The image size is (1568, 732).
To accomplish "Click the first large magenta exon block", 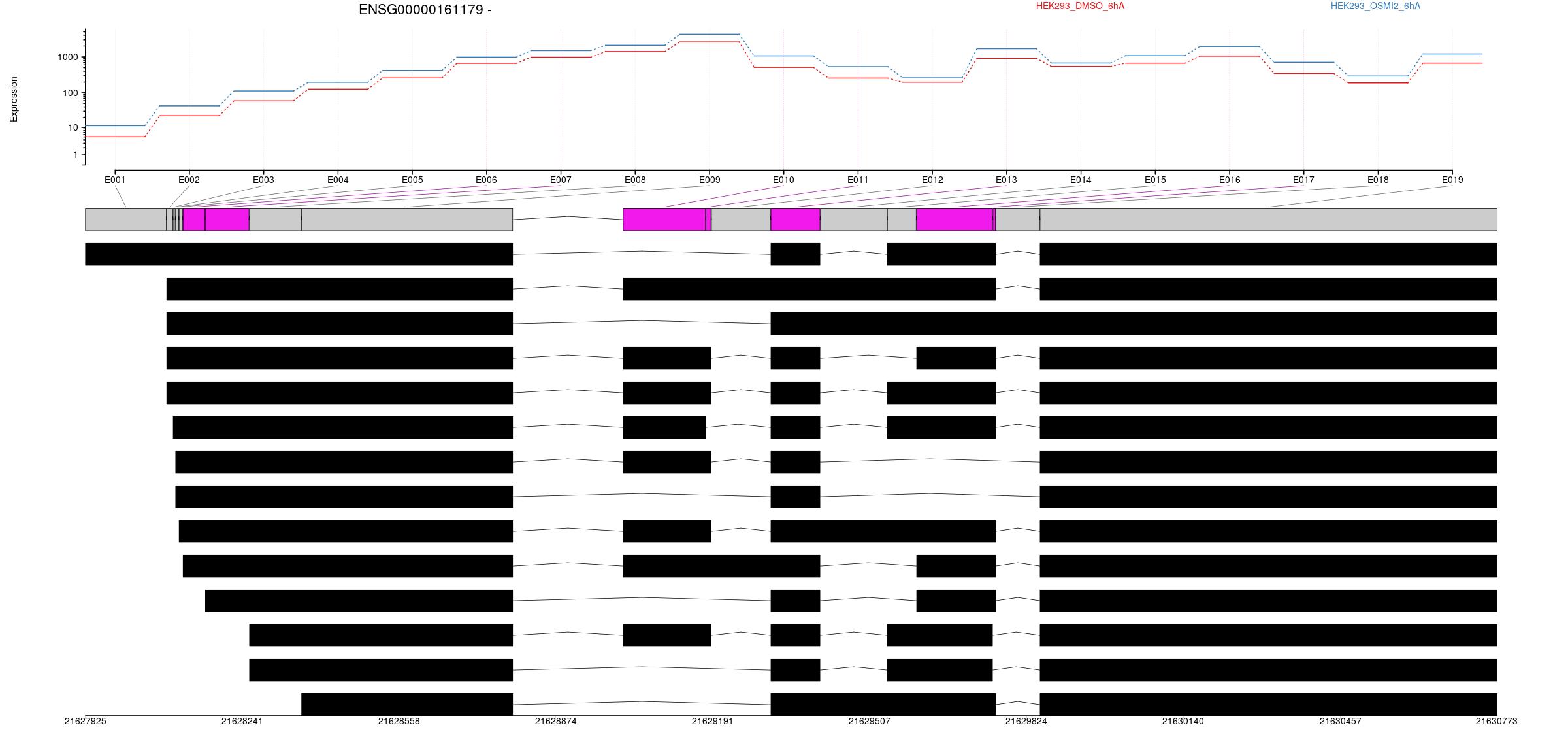I will click(x=216, y=220).
